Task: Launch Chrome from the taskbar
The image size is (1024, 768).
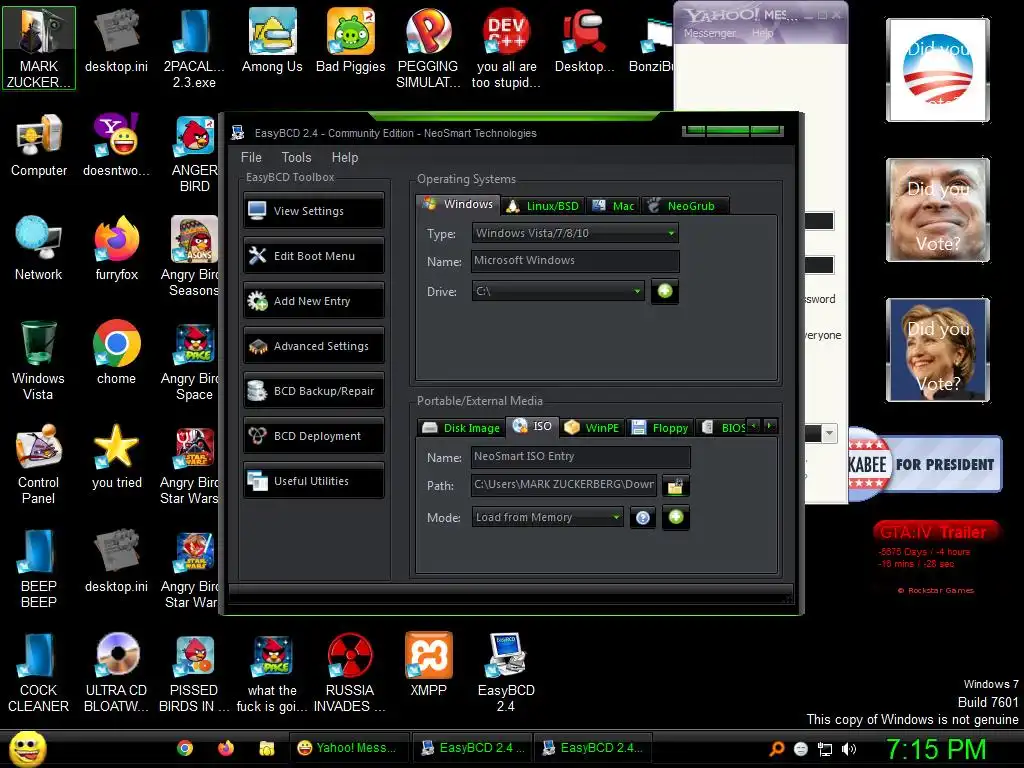Action: pyautogui.click(x=185, y=748)
